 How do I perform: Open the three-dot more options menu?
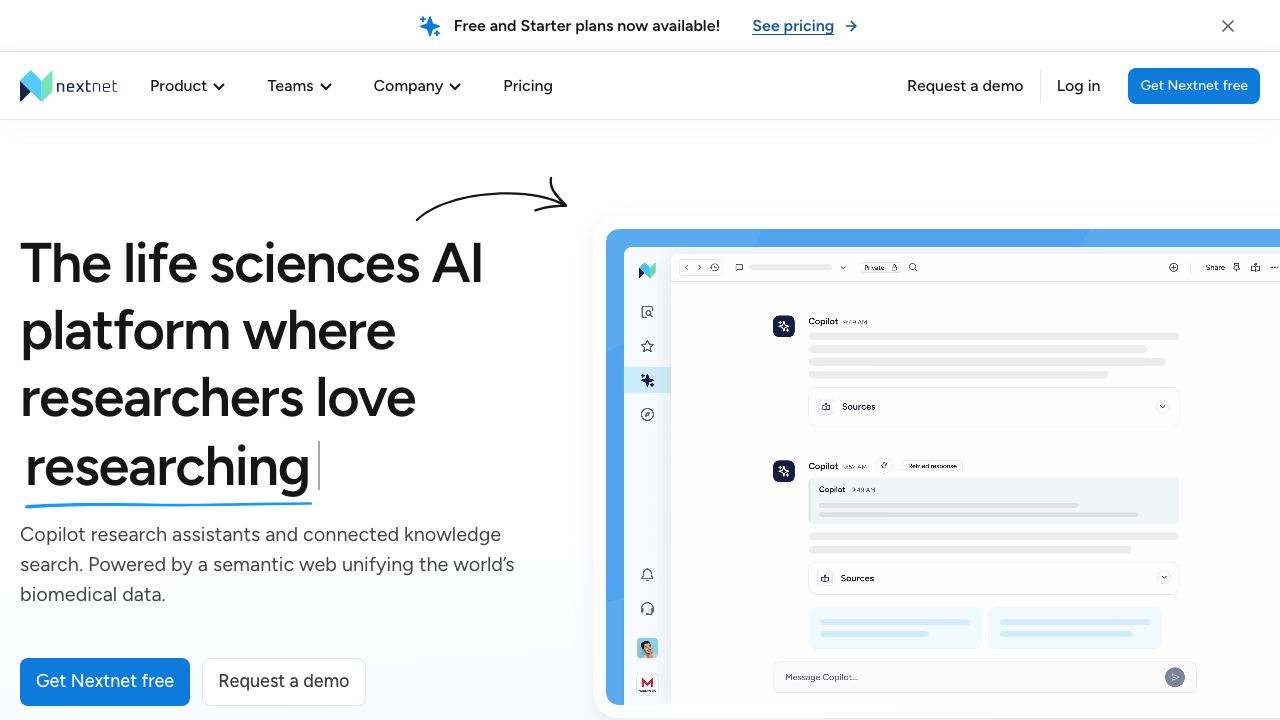(x=1274, y=267)
